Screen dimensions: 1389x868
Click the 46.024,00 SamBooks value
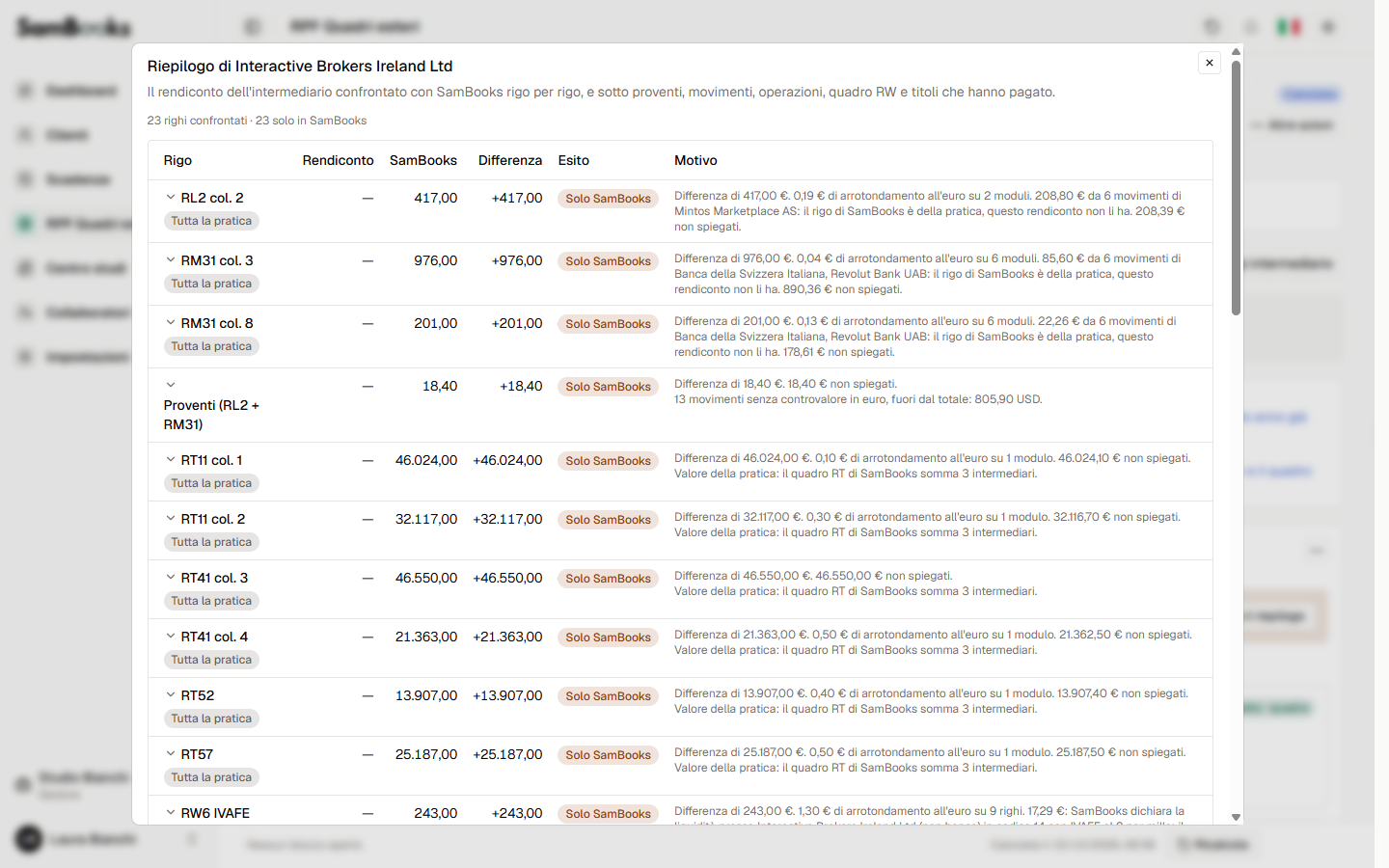[x=426, y=460]
